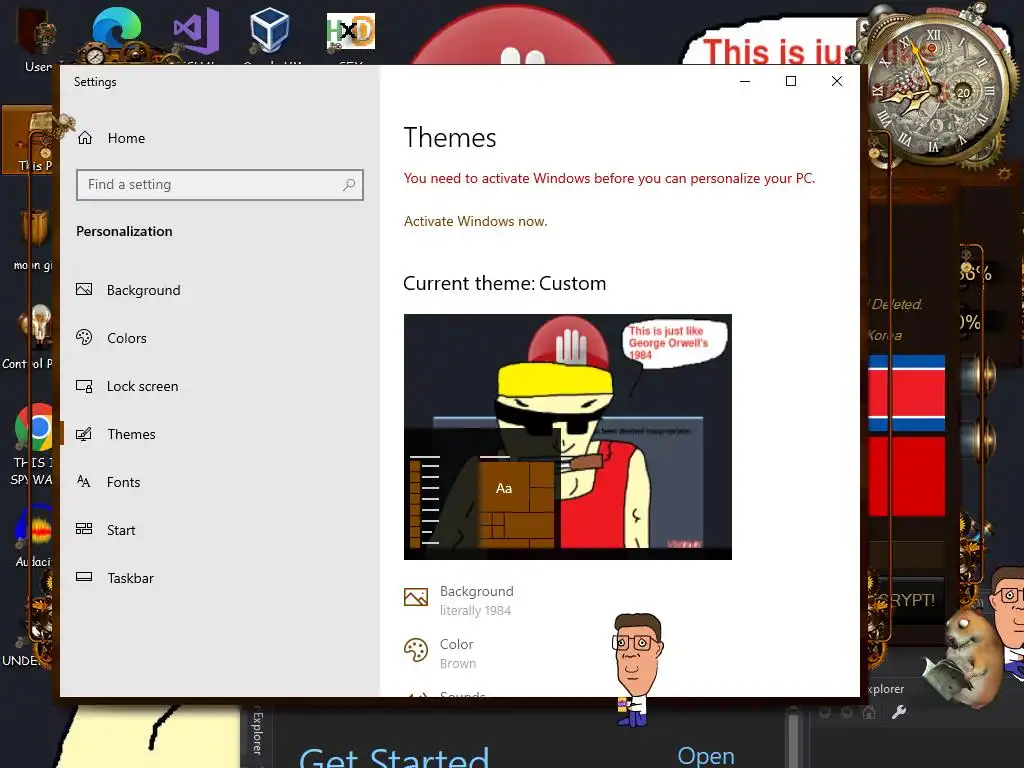This screenshot has height=768, width=1024.
Task: Click the Taskbar icon in sidebar
Action: pos(84,577)
